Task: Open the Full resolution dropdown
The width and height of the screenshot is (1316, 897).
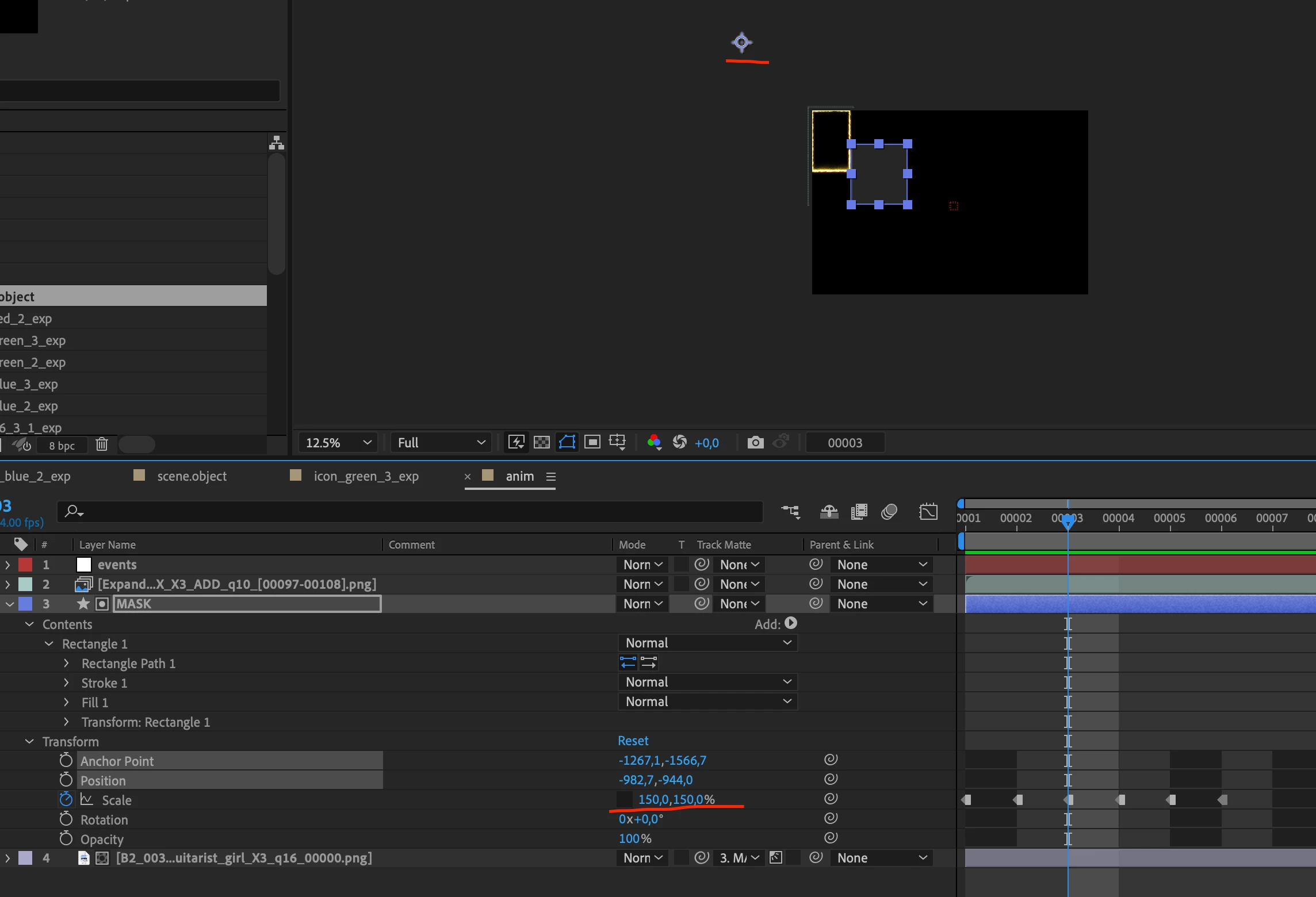Action: (441, 443)
